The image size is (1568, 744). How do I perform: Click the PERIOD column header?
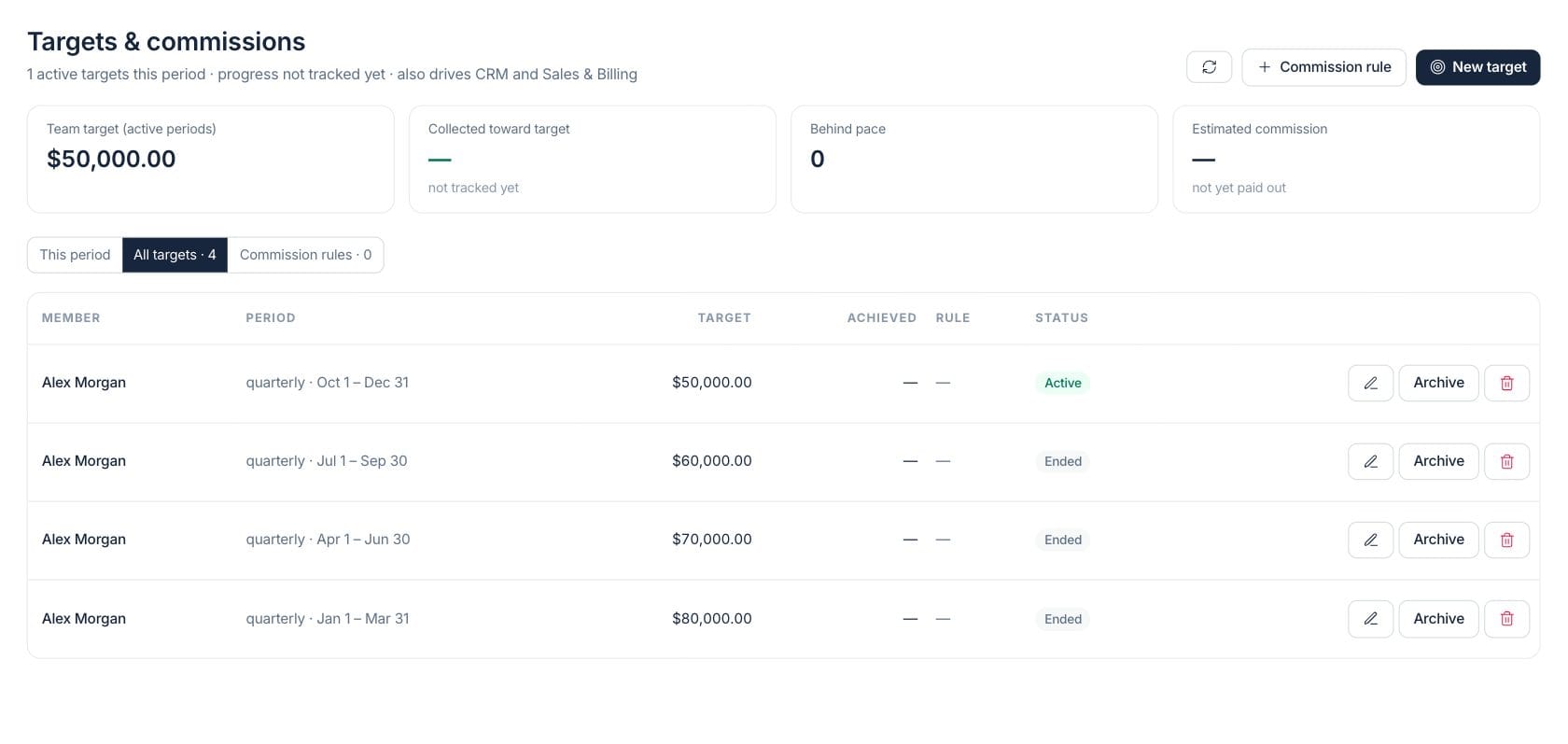tap(271, 318)
